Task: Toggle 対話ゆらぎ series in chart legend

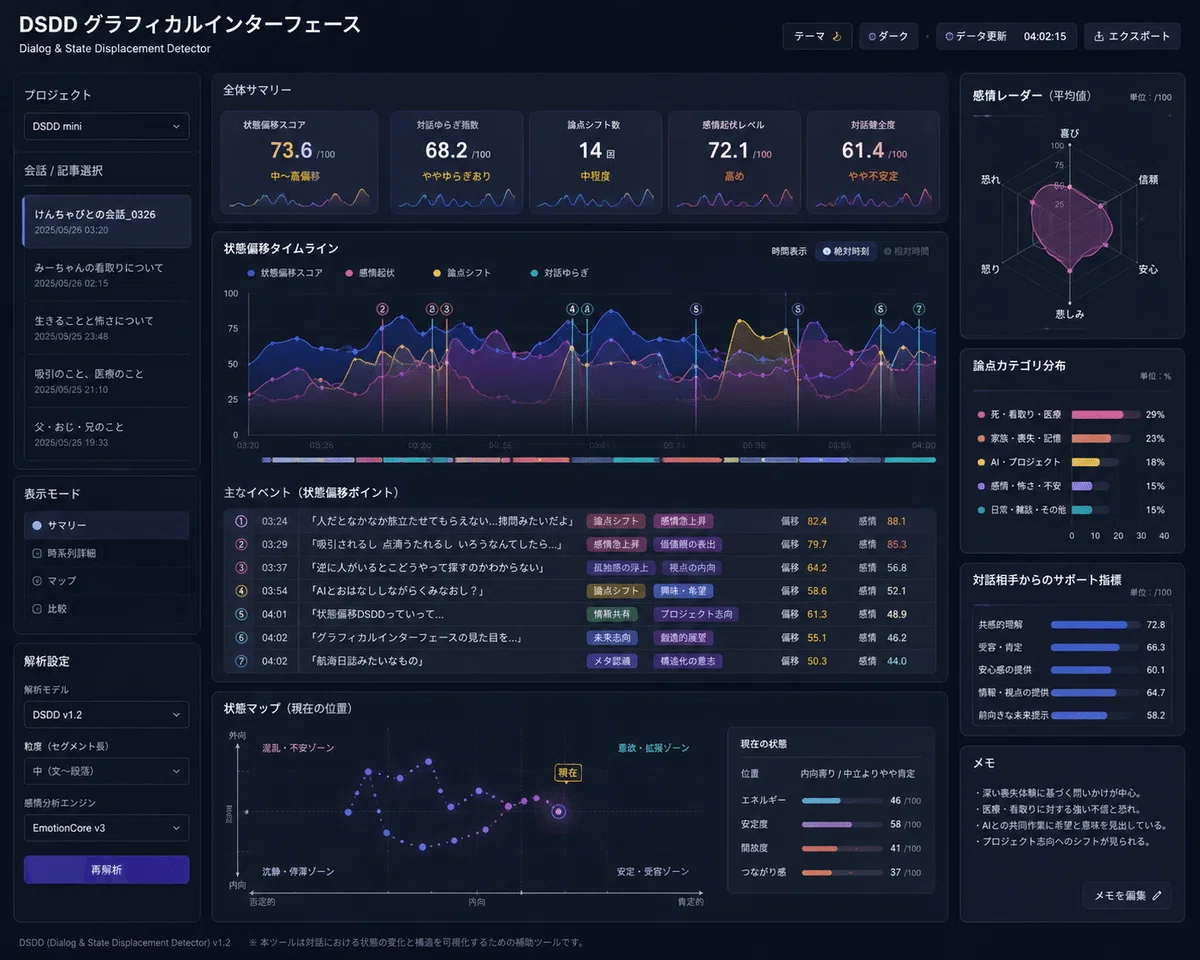Action: click(x=559, y=273)
